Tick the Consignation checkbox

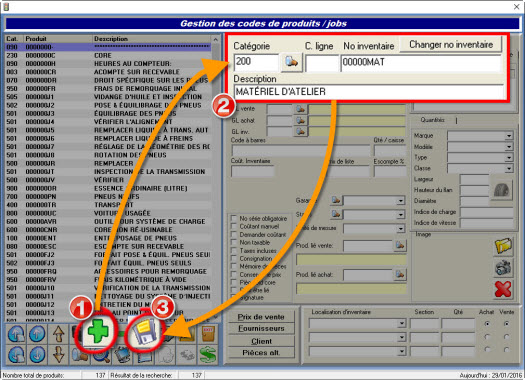tap(234, 258)
